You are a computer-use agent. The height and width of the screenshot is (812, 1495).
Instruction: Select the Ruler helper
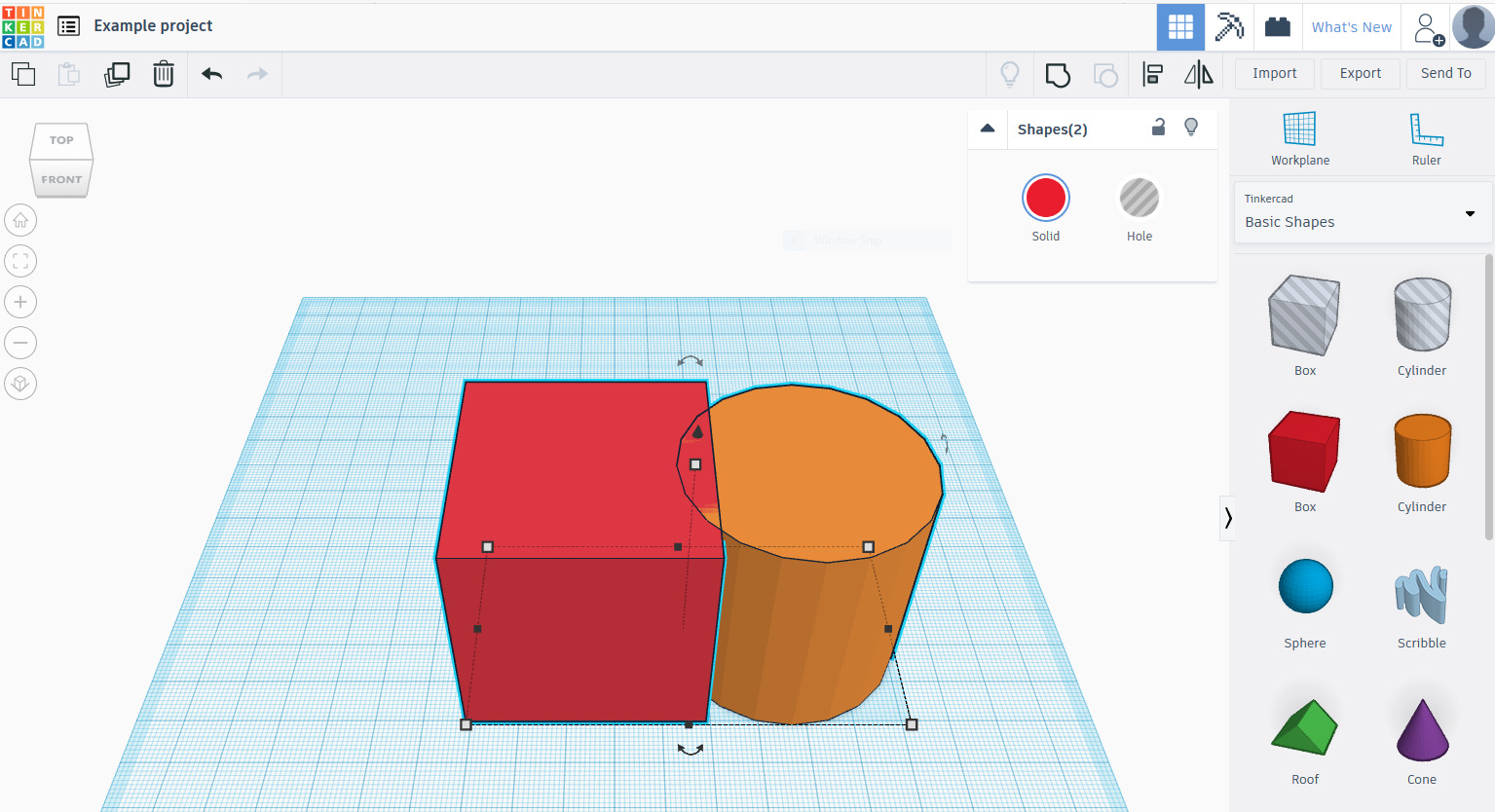coord(1426,136)
